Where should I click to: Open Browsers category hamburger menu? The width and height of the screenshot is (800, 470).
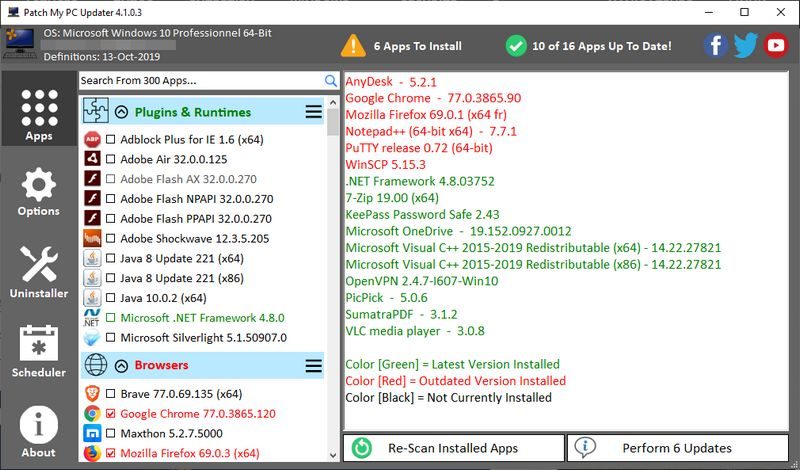pyautogui.click(x=313, y=365)
